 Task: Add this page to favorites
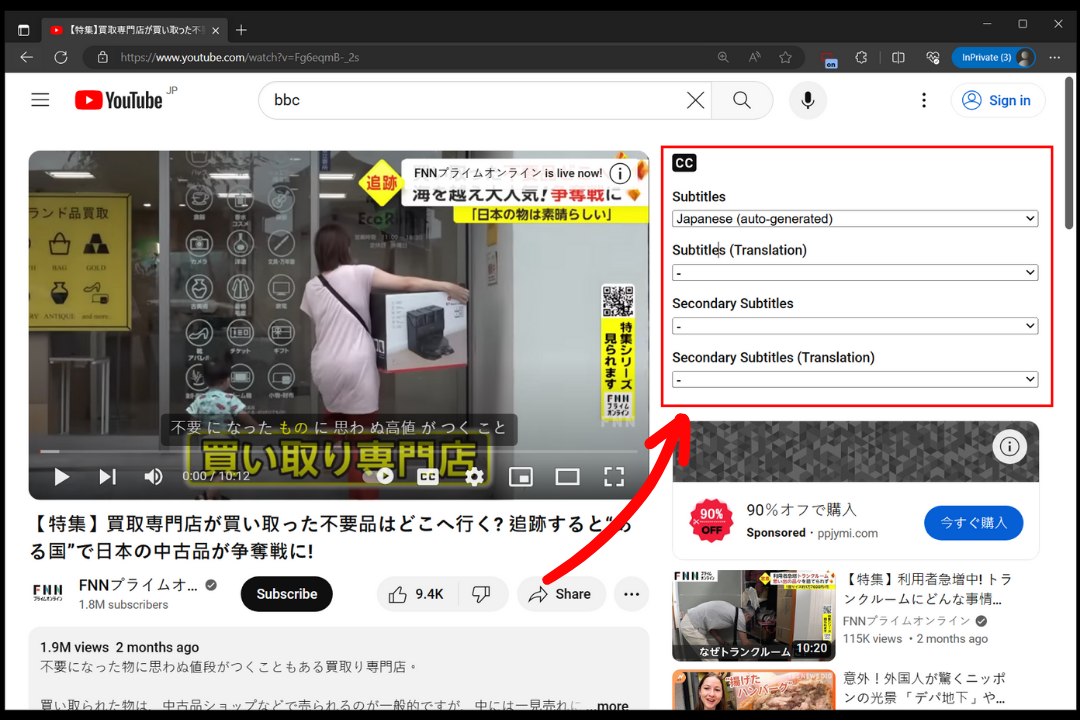click(x=785, y=57)
